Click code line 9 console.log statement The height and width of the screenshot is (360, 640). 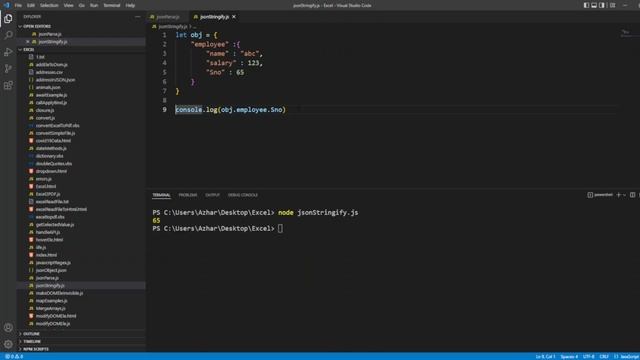[x=231, y=109]
